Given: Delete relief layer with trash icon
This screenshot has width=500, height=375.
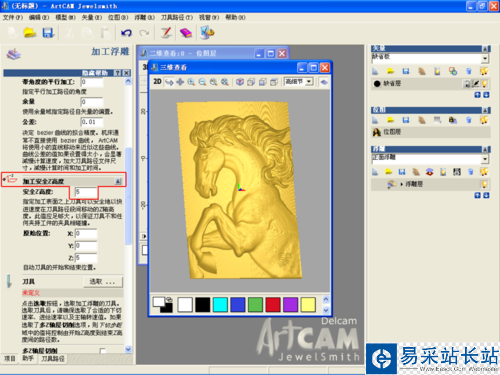Looking at the screenshot, I should click(470, 172).
